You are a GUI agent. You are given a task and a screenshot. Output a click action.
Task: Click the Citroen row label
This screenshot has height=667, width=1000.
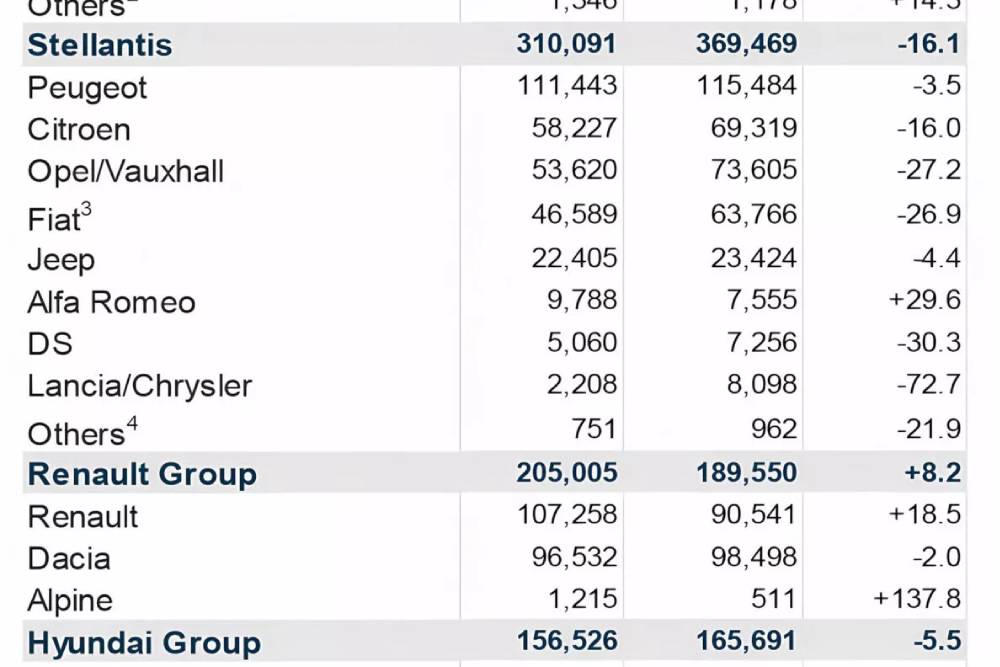tap(79, 130)
